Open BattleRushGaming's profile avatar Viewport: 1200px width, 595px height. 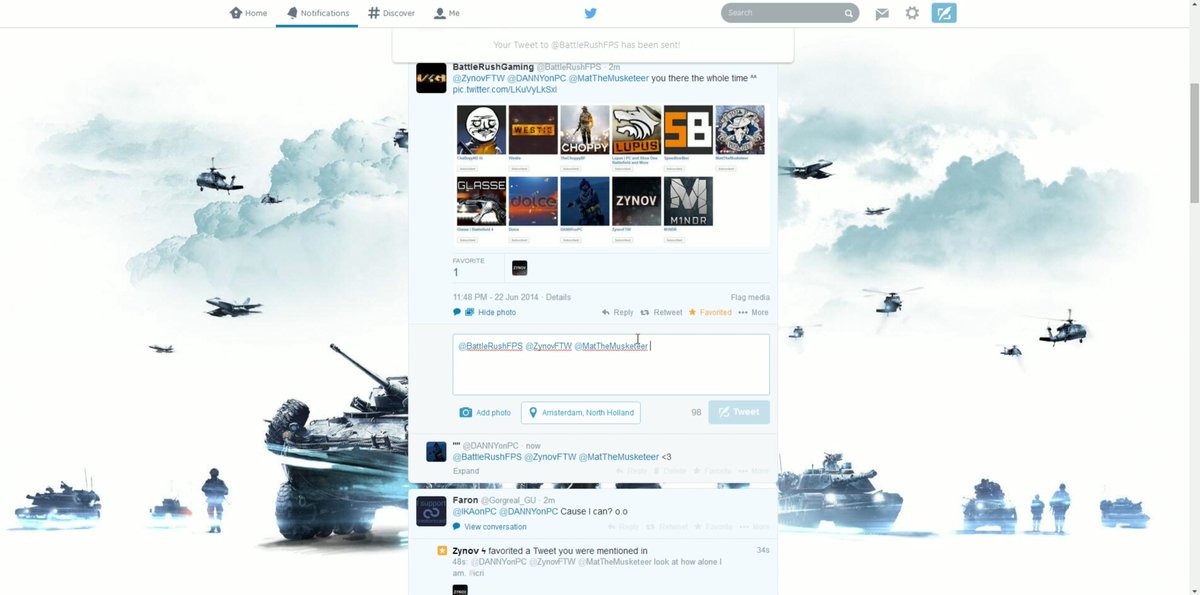click(x=431, y=78)
